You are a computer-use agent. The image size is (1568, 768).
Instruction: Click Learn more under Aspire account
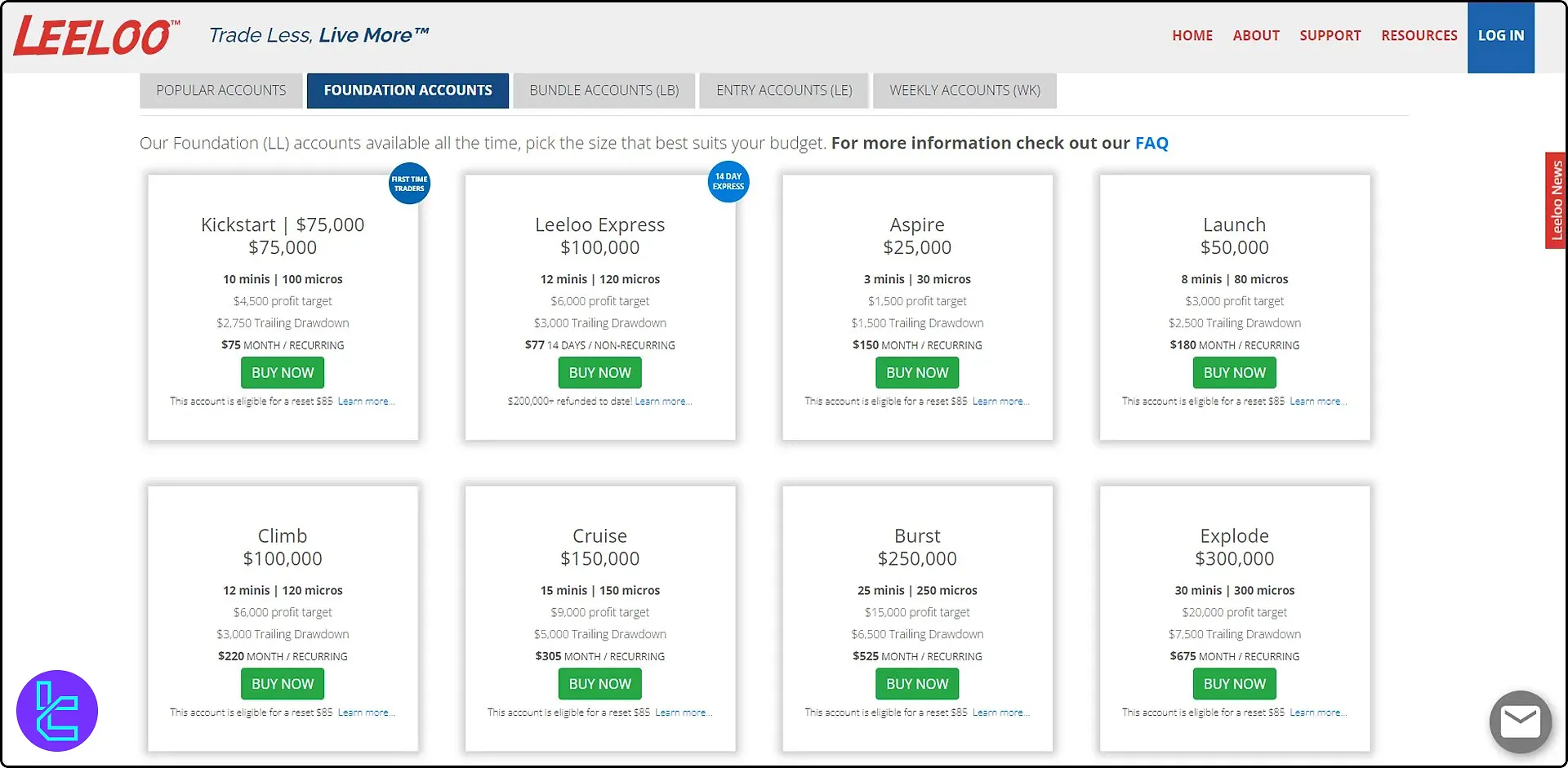tap(1000, 402)
